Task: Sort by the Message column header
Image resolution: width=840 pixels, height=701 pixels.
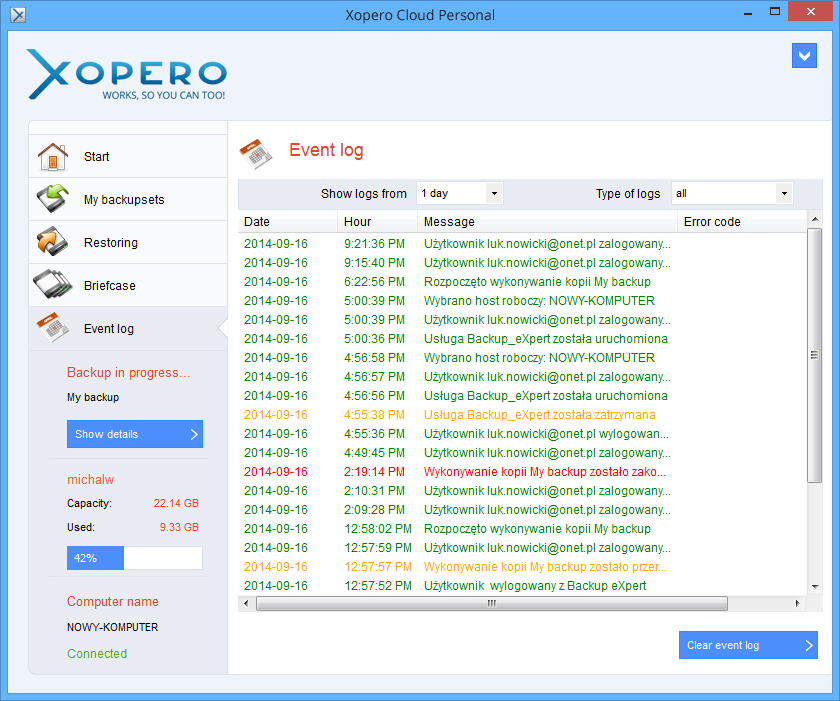Action: (x=548, y=222)
